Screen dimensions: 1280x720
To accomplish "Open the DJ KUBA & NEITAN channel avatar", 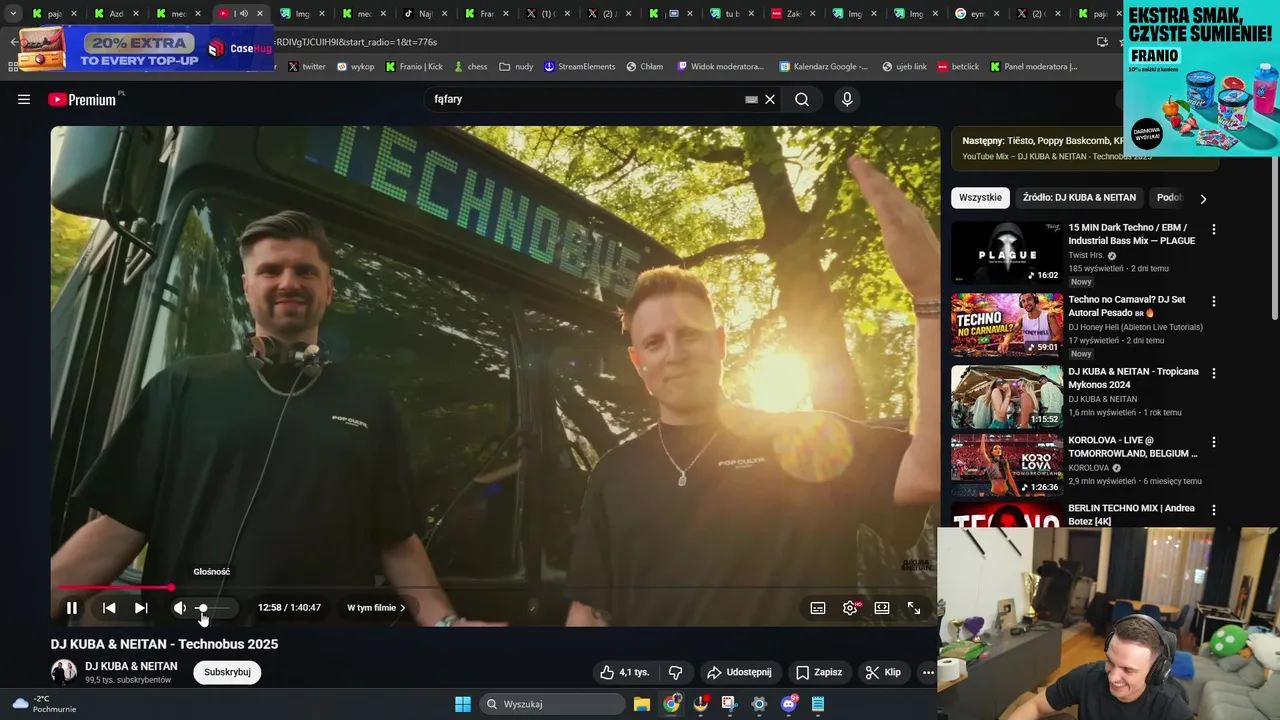I will point(64,672).
